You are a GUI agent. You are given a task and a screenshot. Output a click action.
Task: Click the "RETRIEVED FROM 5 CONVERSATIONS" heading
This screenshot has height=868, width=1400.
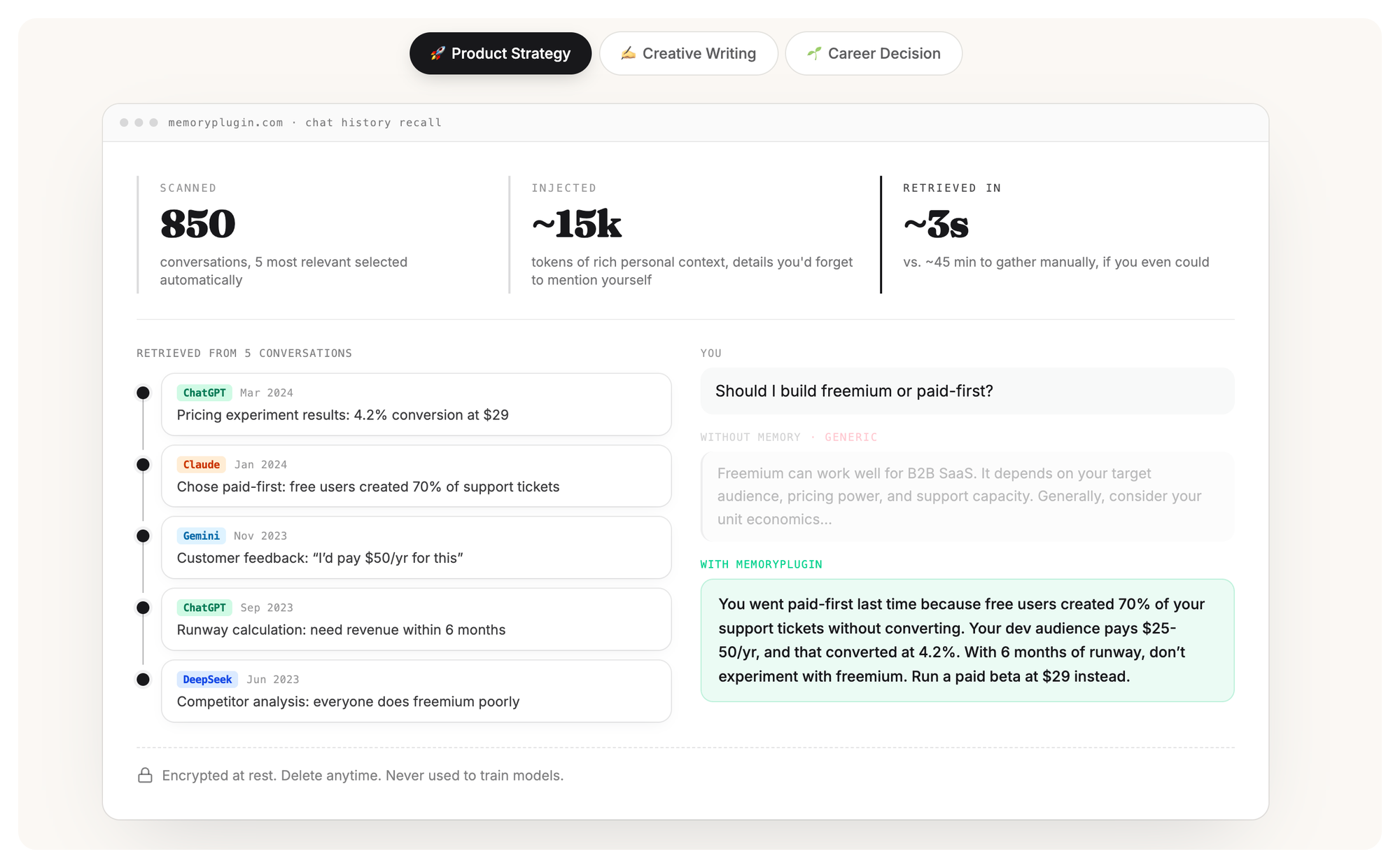244,353
